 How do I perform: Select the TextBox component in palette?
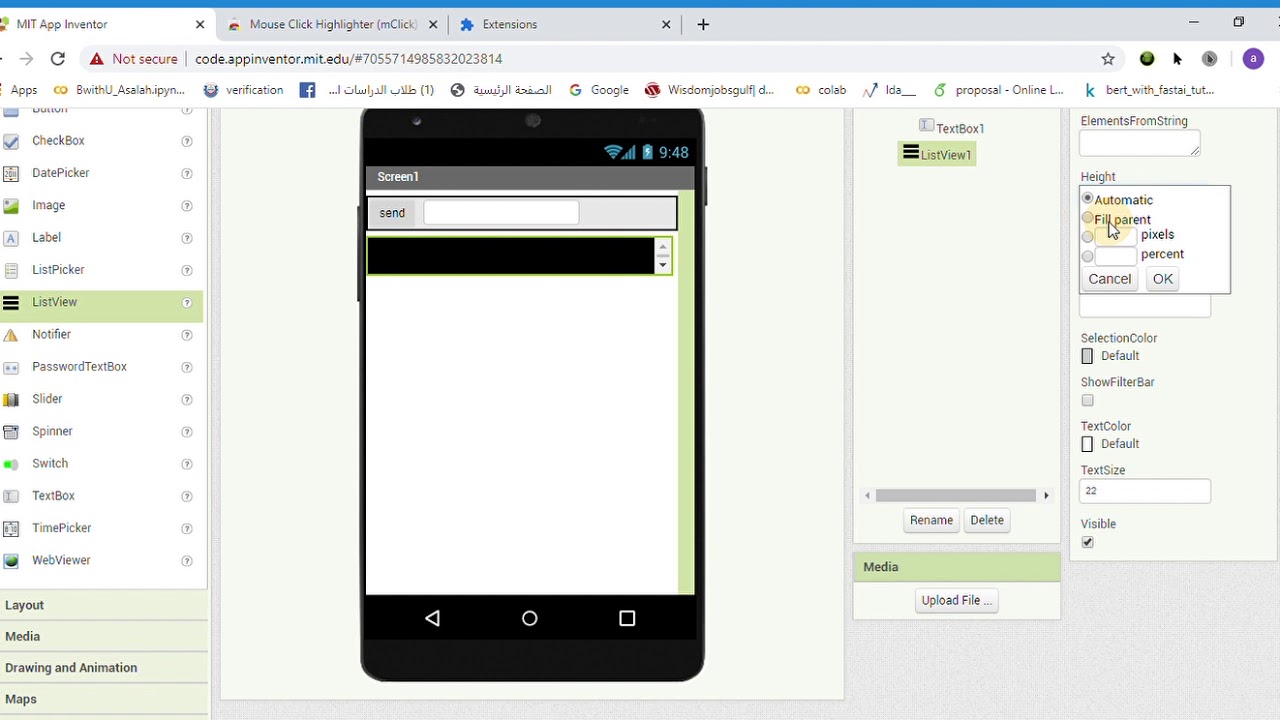53,496
